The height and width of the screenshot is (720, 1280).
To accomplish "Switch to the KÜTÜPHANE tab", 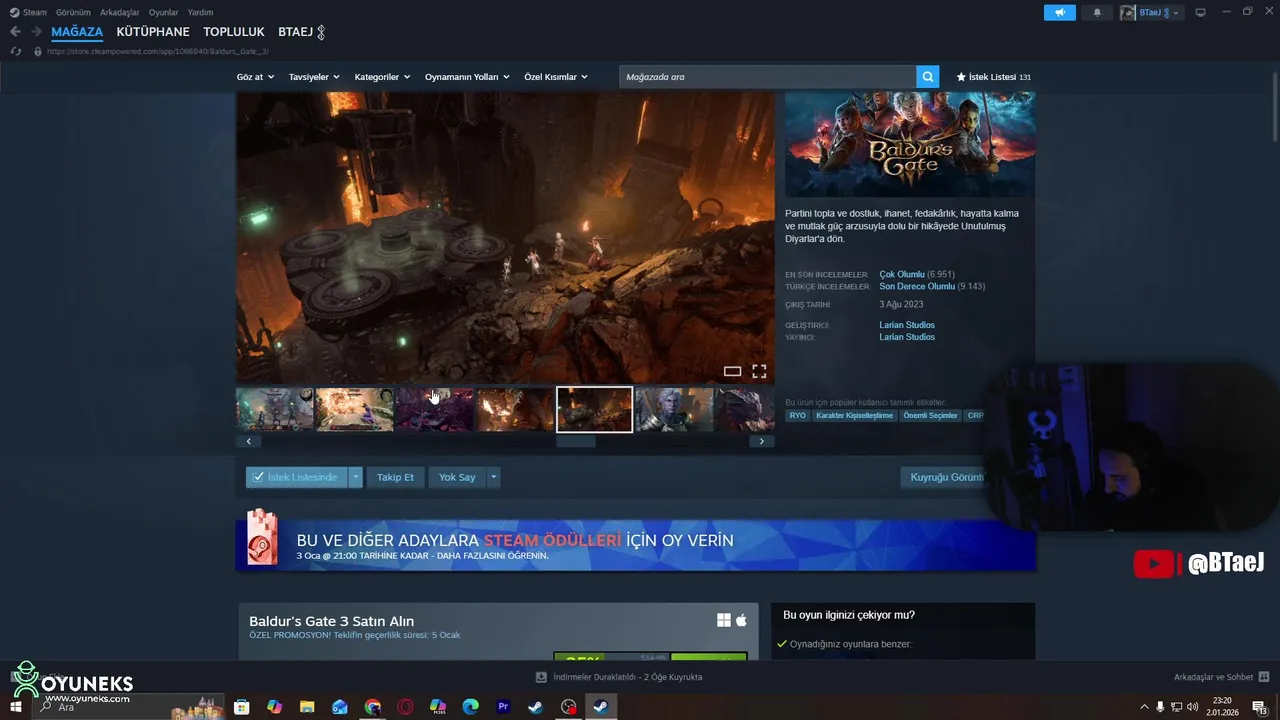I will 153,32.
